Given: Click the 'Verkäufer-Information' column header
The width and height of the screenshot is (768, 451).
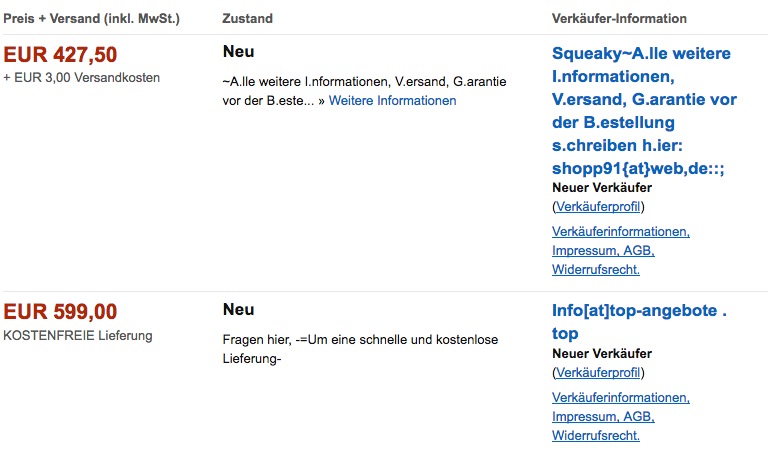Looking at the screenshot, I should (619, 19).
